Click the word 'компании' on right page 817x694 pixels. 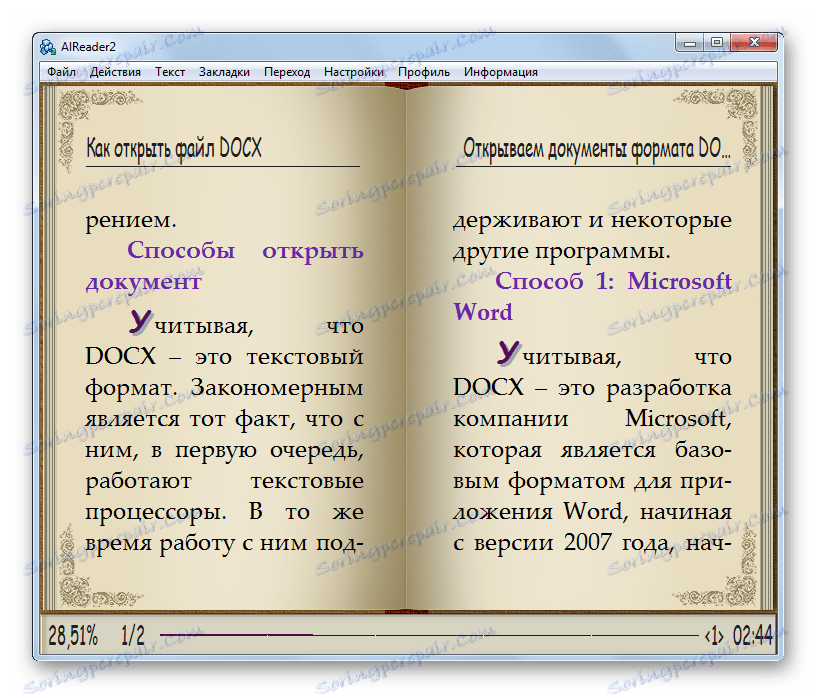click(x=511, y=419)
